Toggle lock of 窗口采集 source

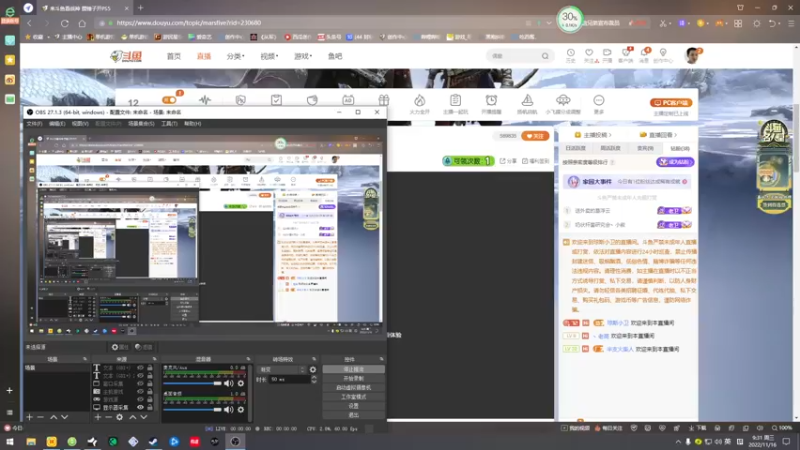(150, 383)
